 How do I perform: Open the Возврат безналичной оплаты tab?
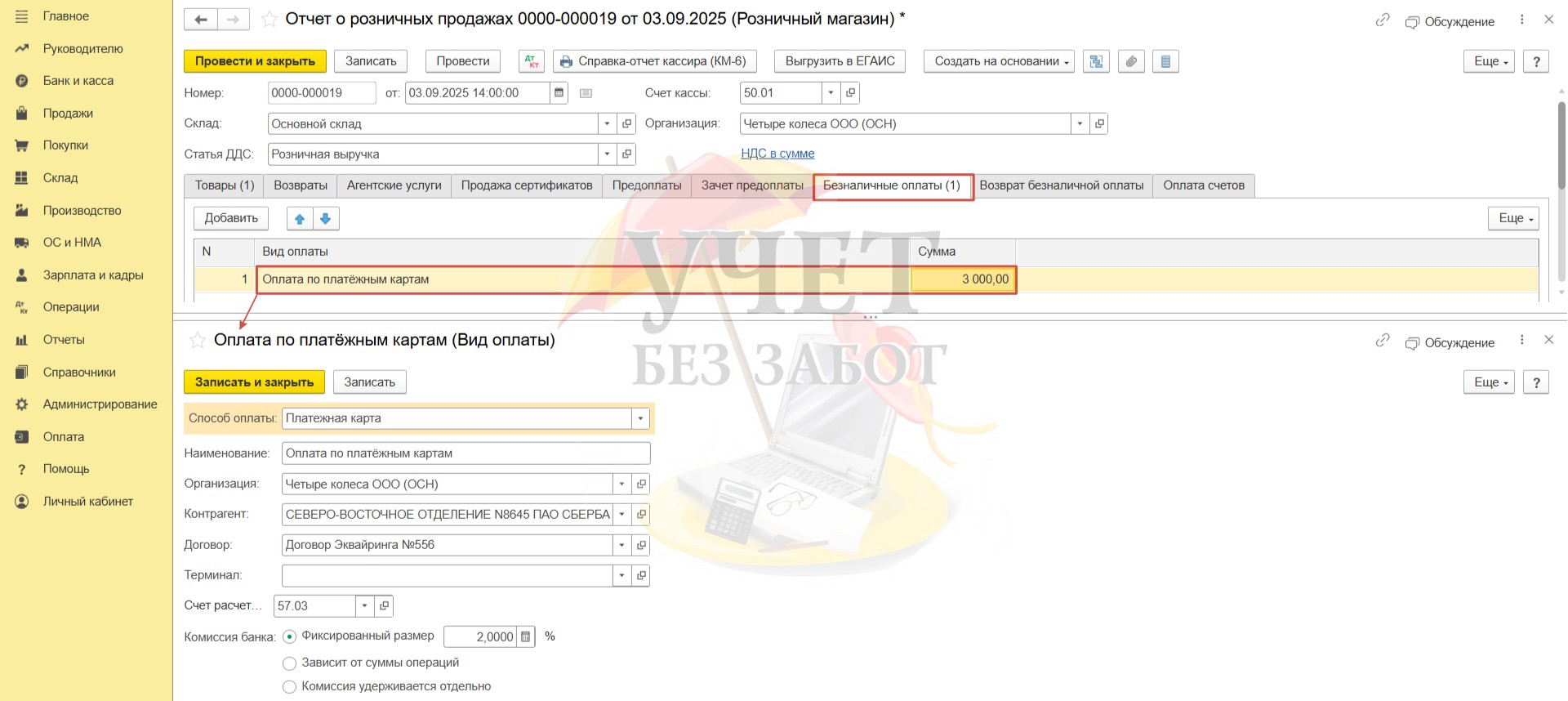pos(1062,185)
